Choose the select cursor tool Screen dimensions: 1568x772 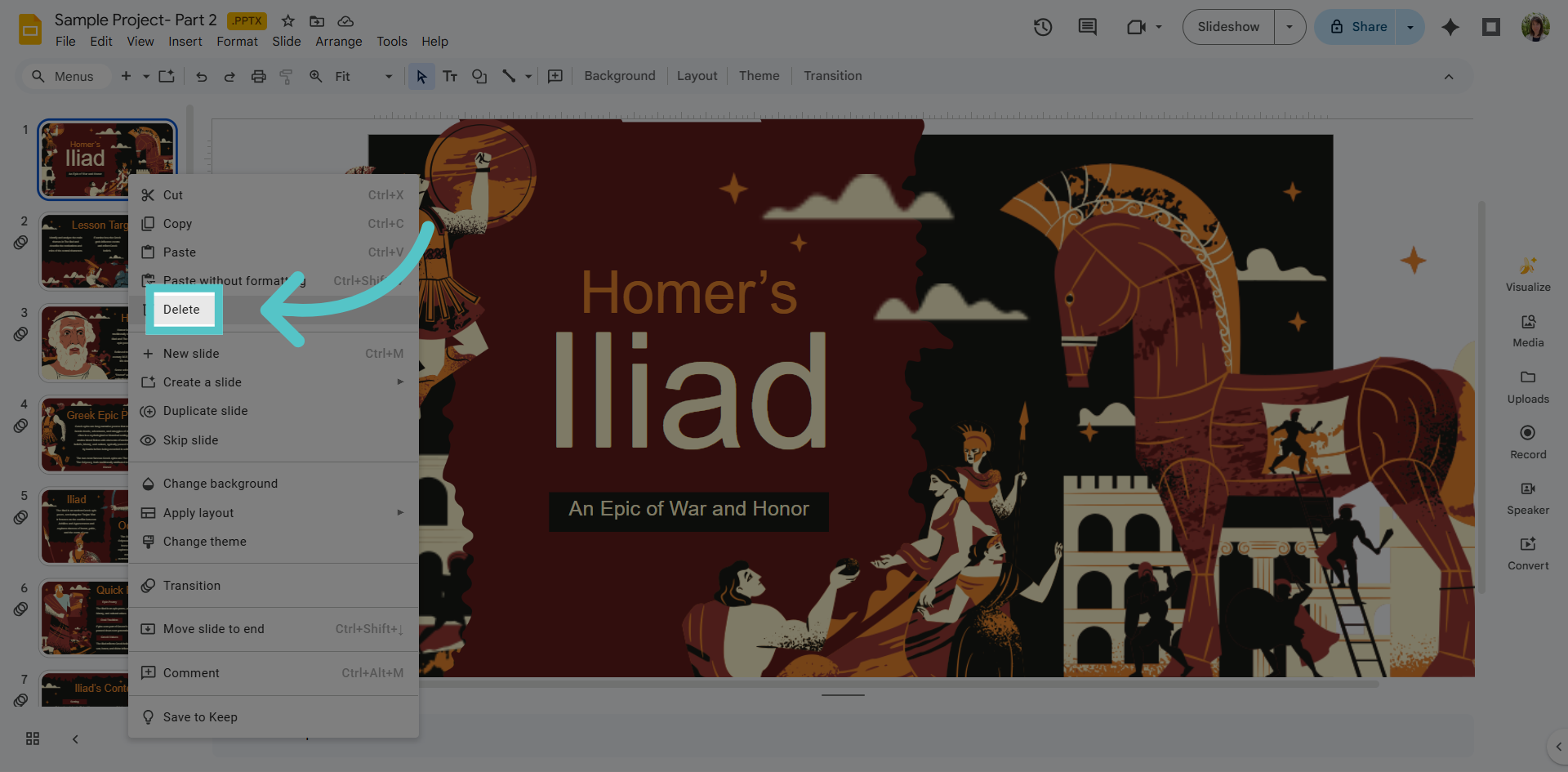(x=421, y=76)
